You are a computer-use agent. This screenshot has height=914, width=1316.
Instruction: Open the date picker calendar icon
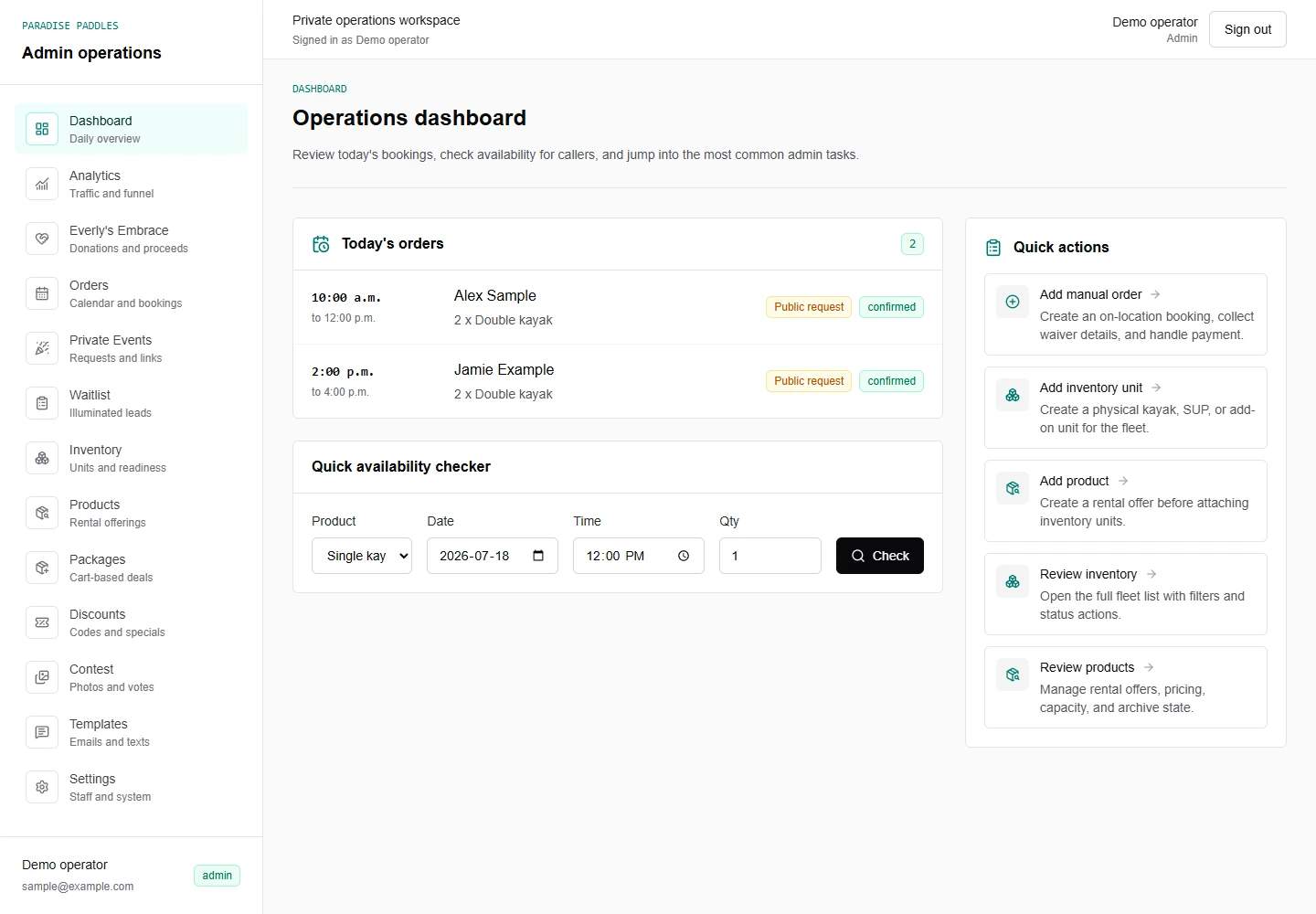click(x=538, y=556)
